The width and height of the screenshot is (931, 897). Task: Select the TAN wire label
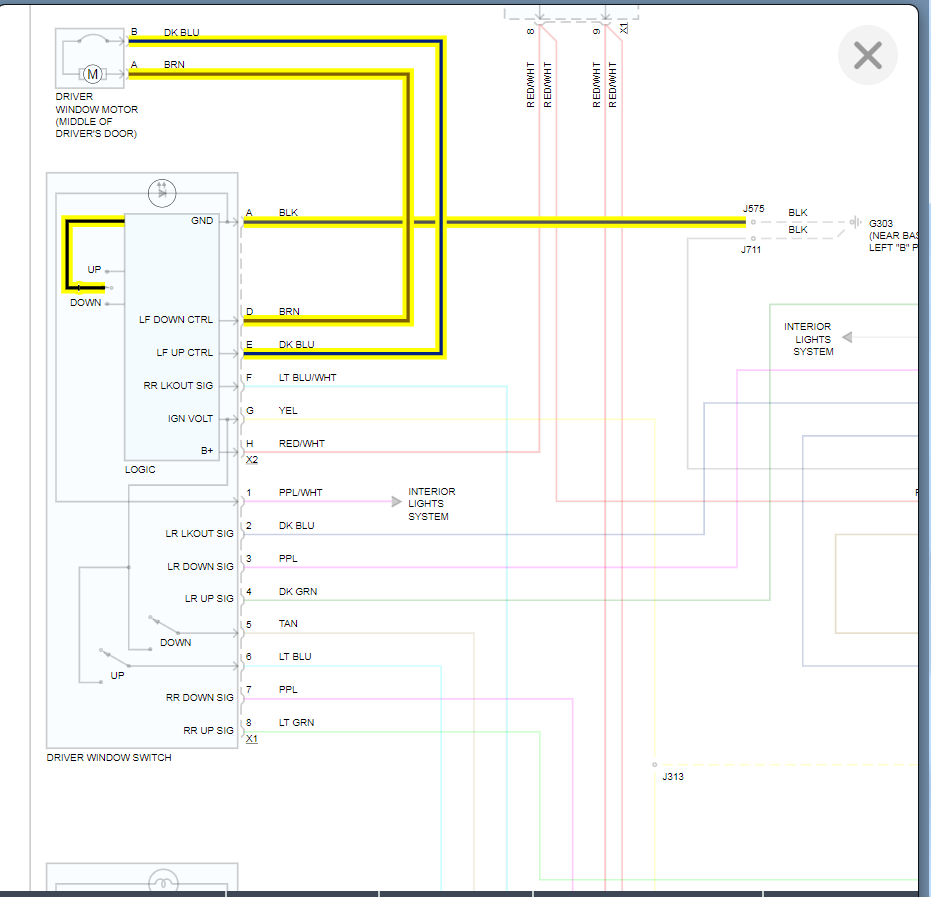coord(288,623)
